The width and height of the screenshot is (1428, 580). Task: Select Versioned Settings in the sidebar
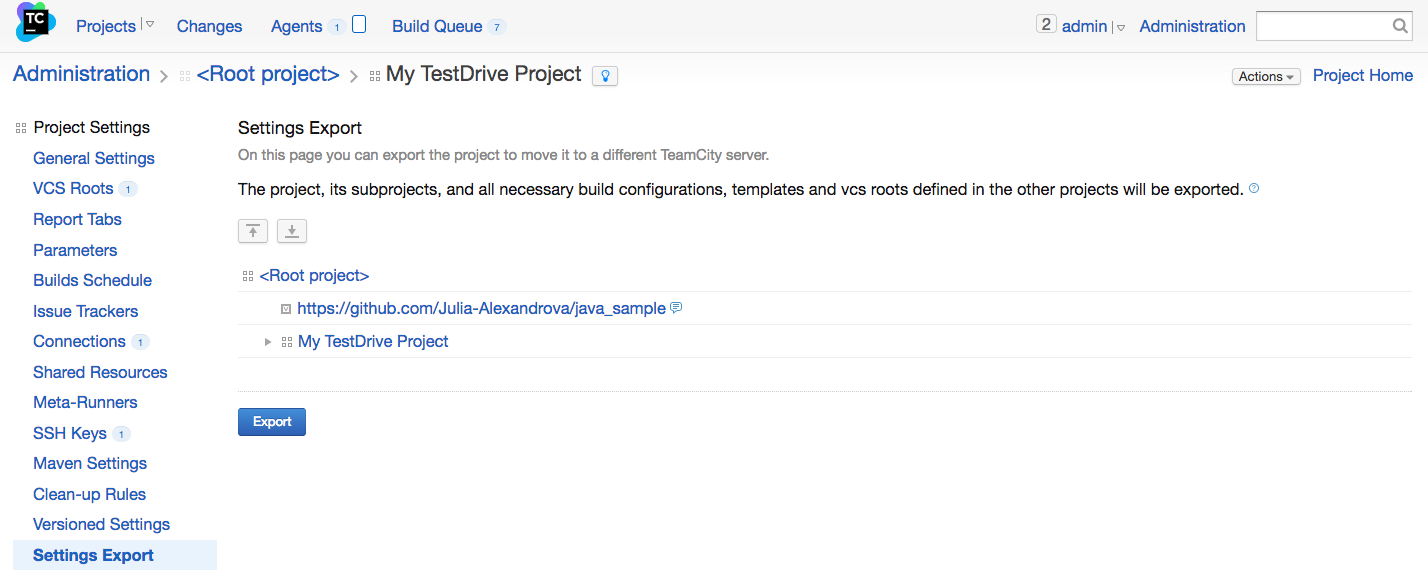coord(101,524)
